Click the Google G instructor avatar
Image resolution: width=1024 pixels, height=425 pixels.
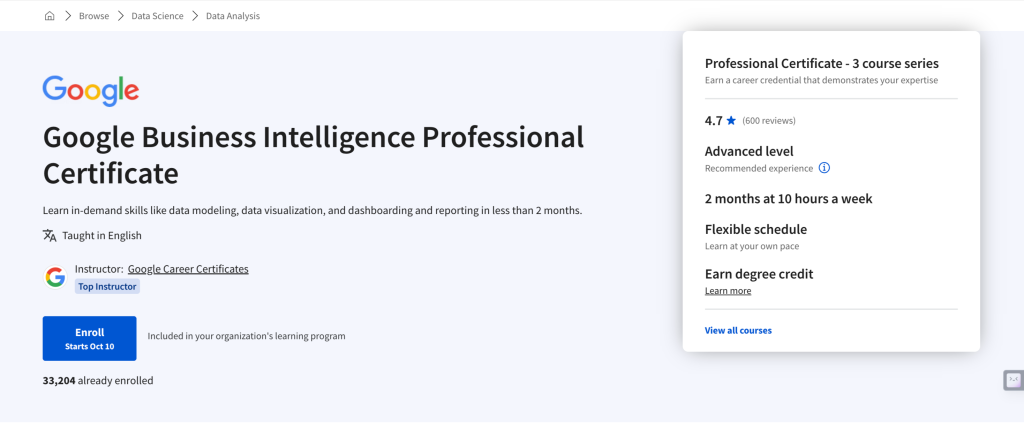point(56,277)
